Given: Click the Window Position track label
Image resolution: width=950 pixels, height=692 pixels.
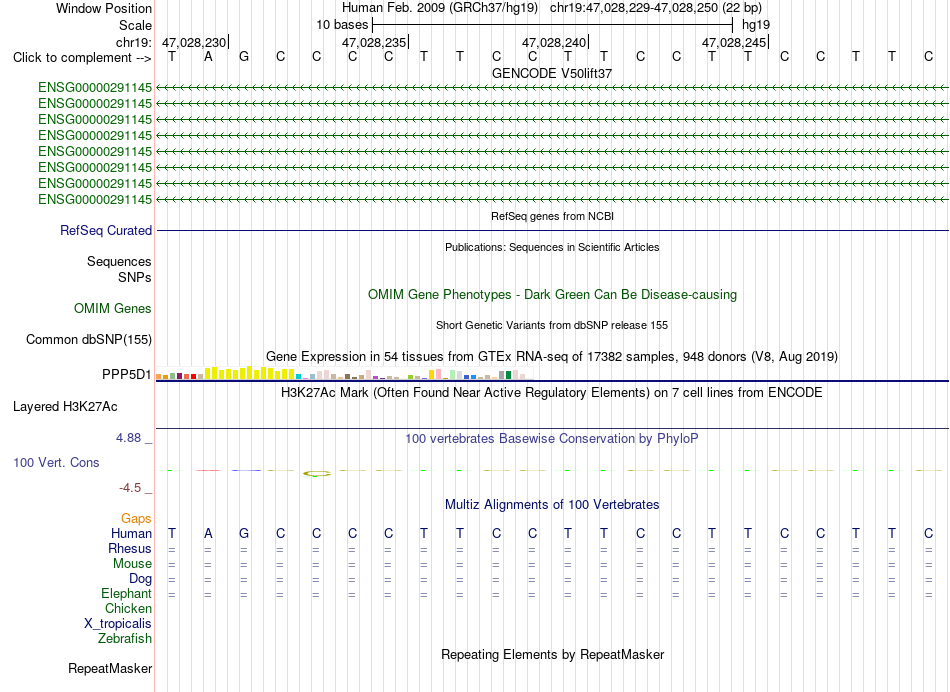Looking at the screenshot, I should 104,8.
